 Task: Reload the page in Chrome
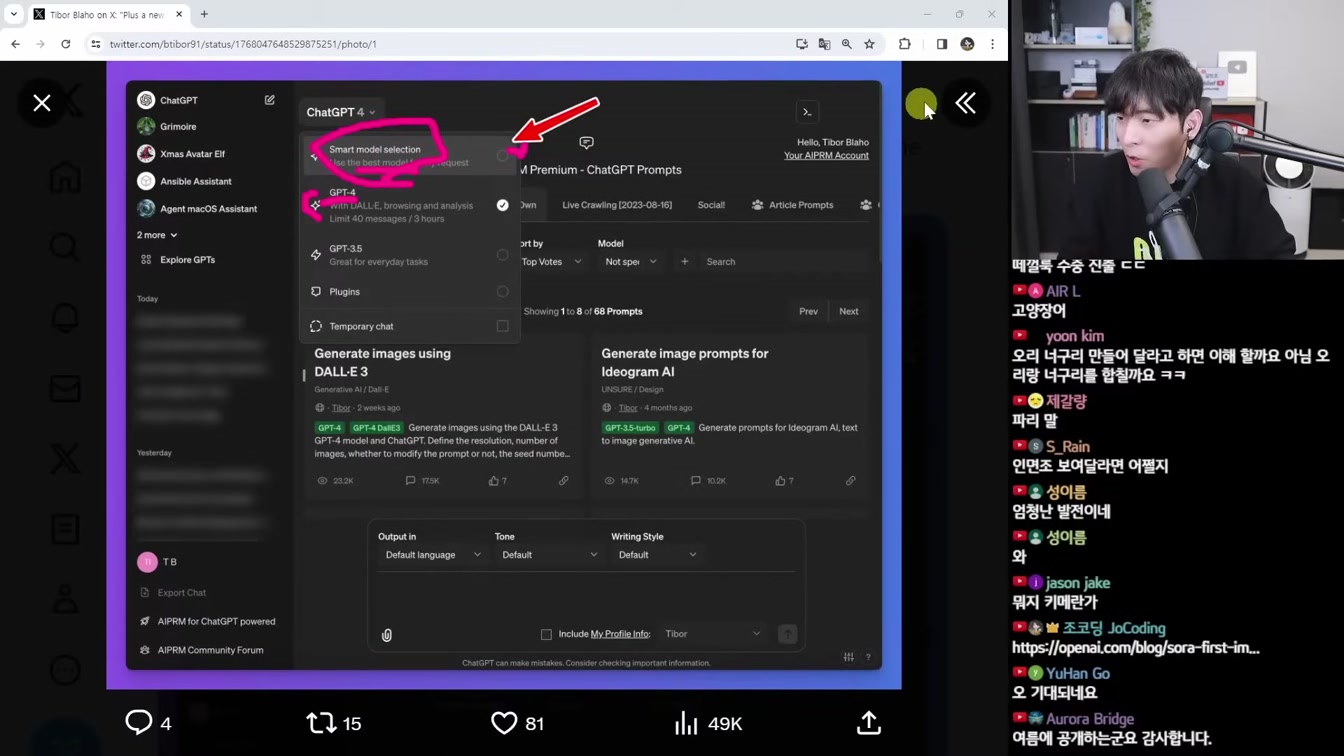point(66,44)
